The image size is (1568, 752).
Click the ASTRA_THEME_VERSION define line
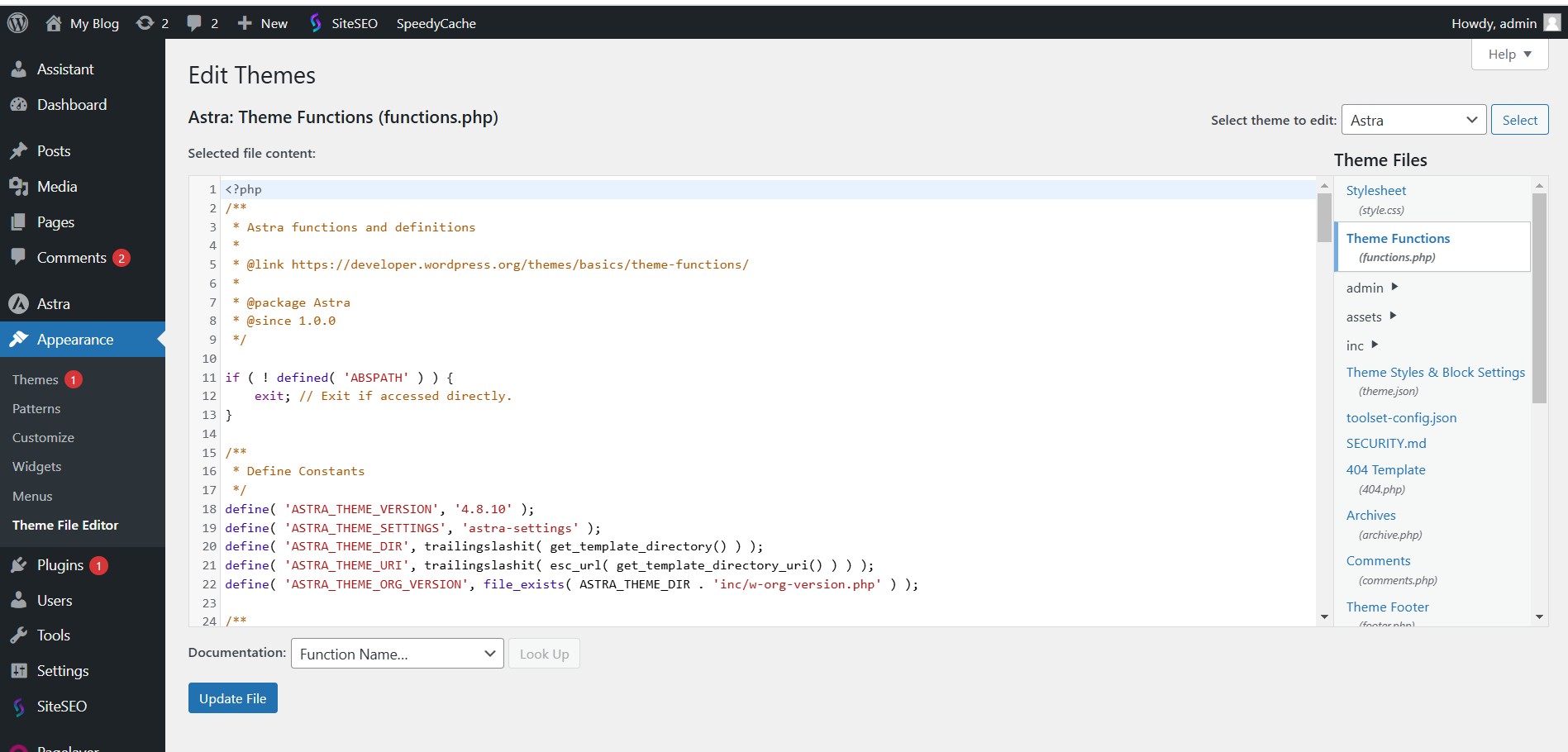point(379,509)
